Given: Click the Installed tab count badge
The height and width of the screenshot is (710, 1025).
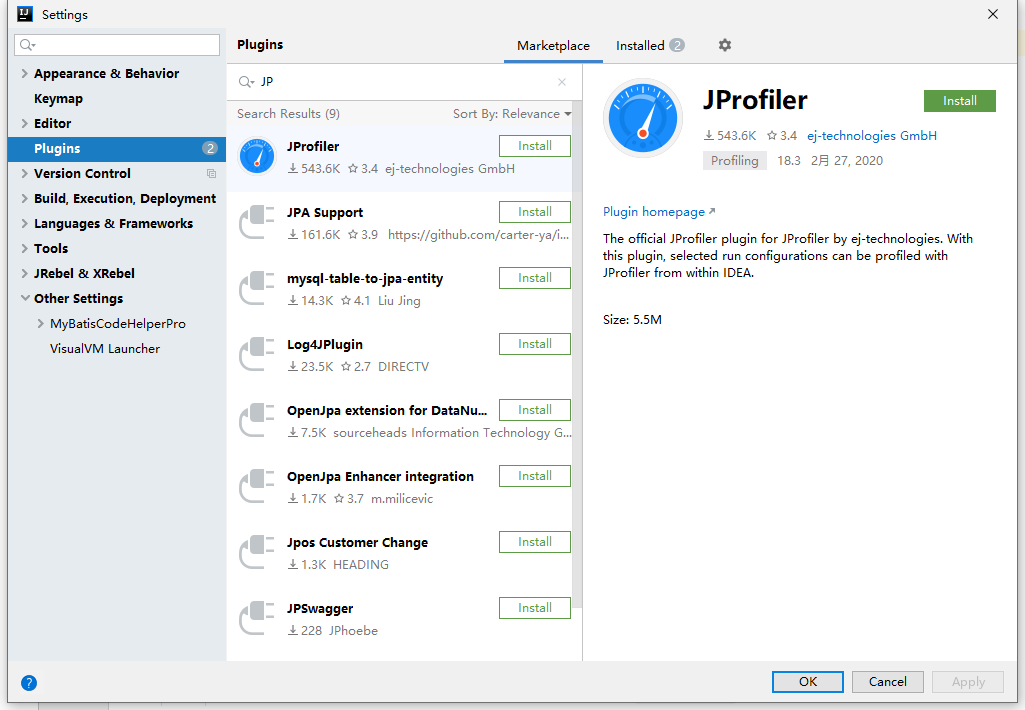Looking at the screenshot, I should point(677,45).
